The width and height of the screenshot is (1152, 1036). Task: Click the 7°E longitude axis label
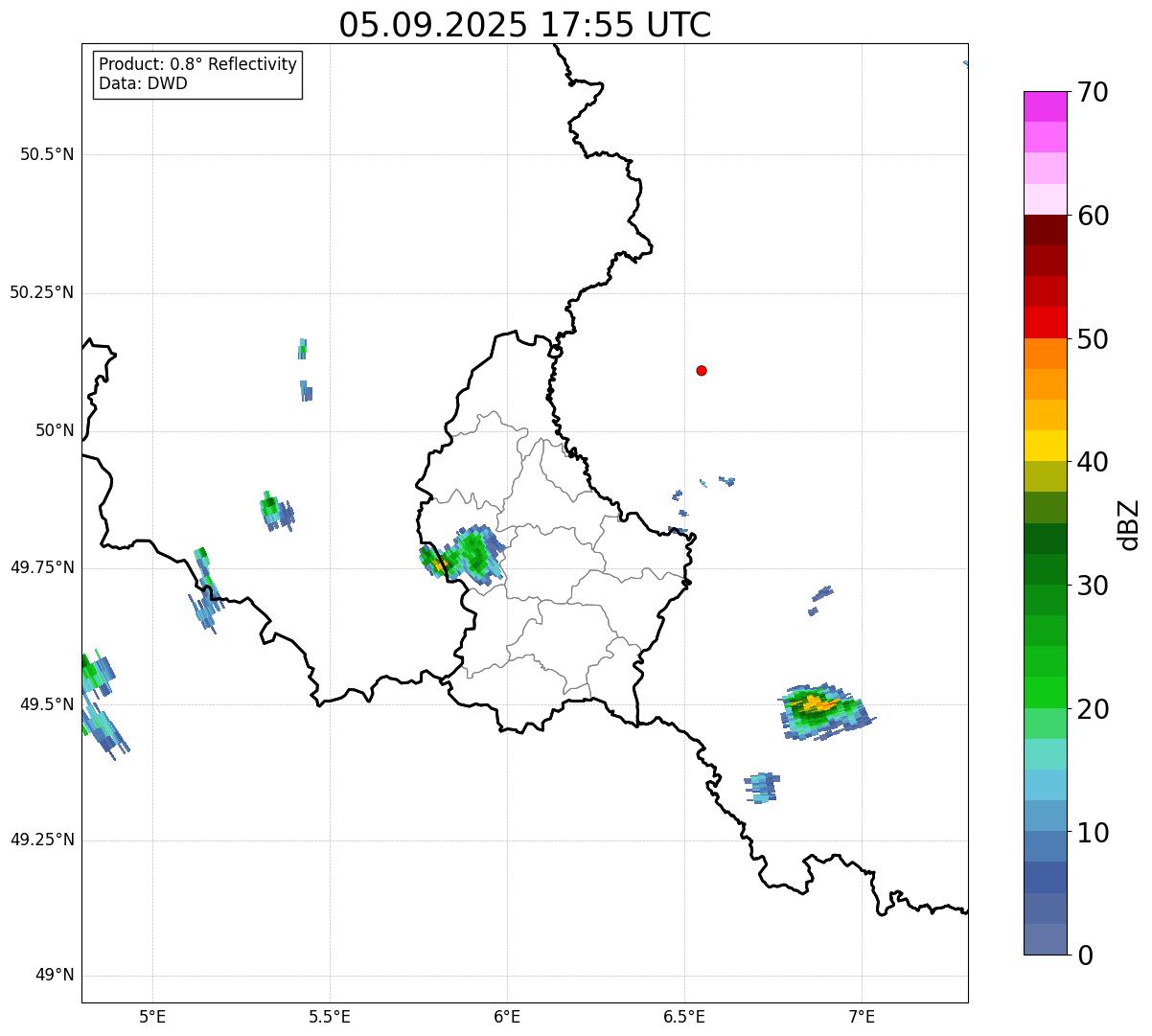pos(862,1016)
